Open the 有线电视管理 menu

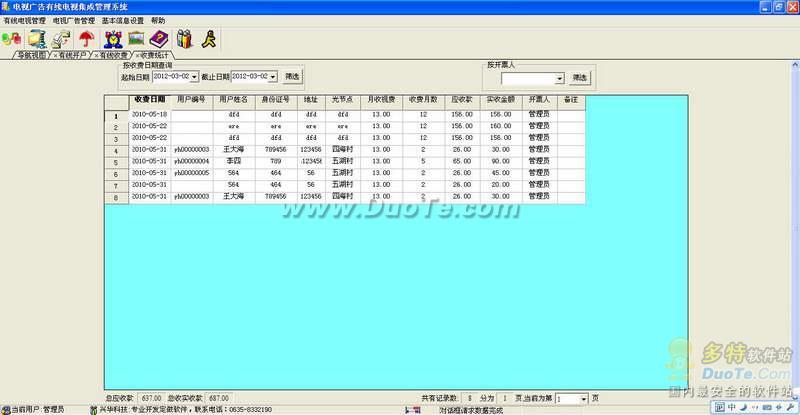click(25, 20)
